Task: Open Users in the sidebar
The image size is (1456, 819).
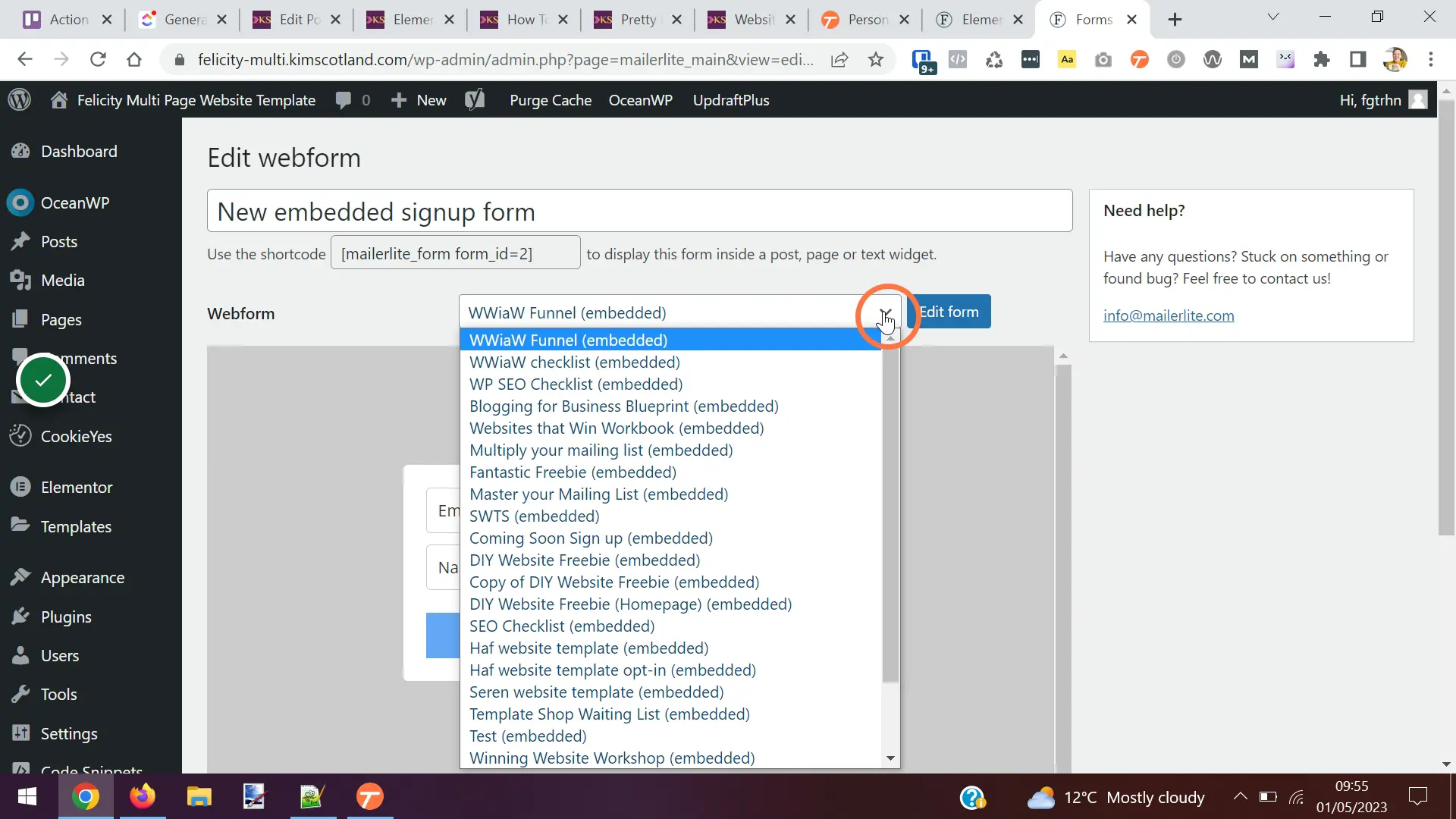Action: point(60,655)
